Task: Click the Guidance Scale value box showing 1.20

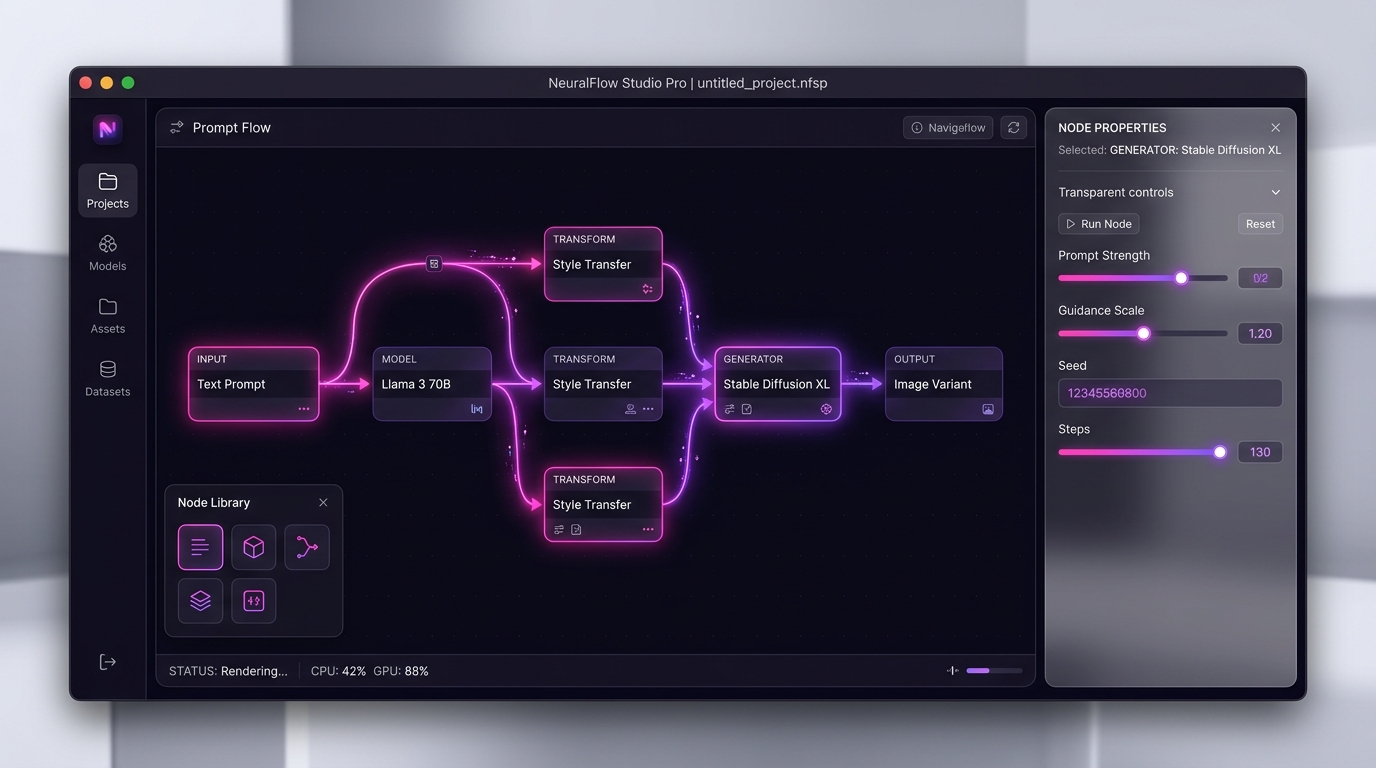Action: 1260,333
